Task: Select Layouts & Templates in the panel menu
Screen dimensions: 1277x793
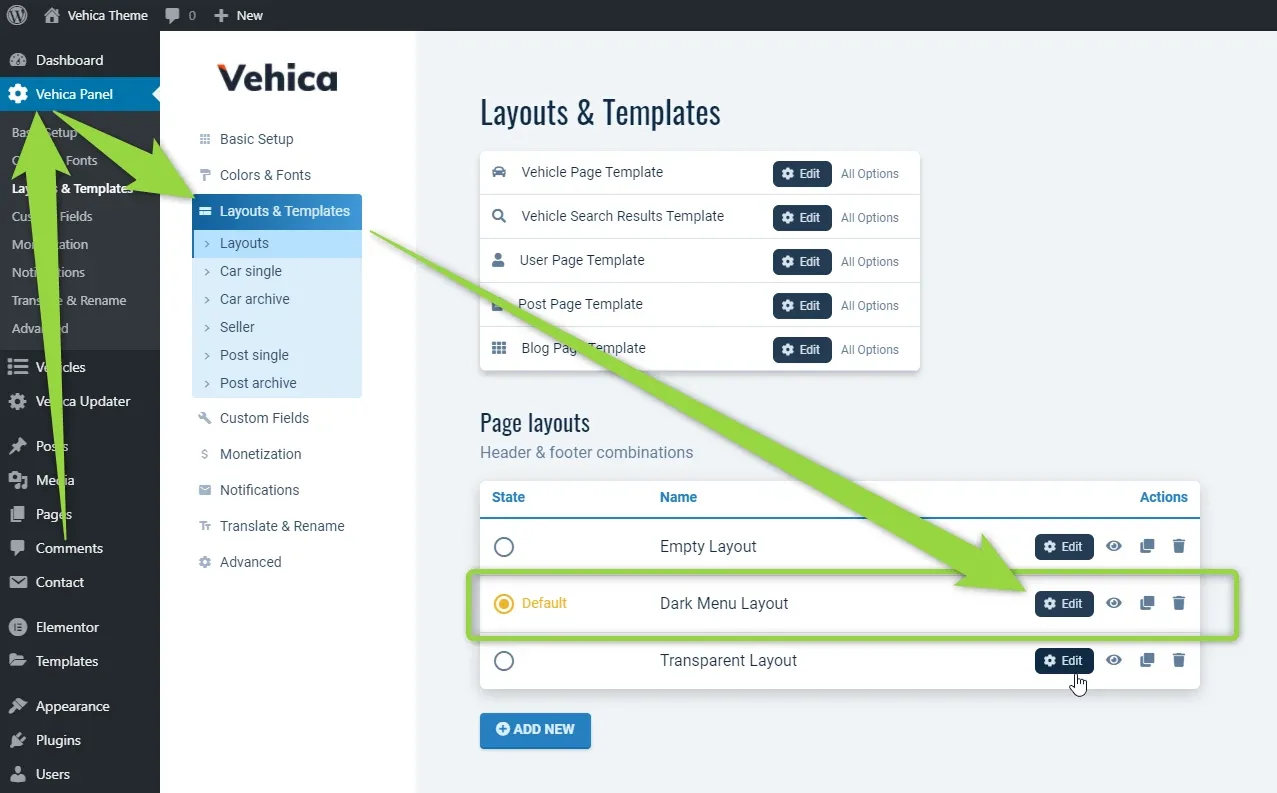Action: [x=277, y=211]
